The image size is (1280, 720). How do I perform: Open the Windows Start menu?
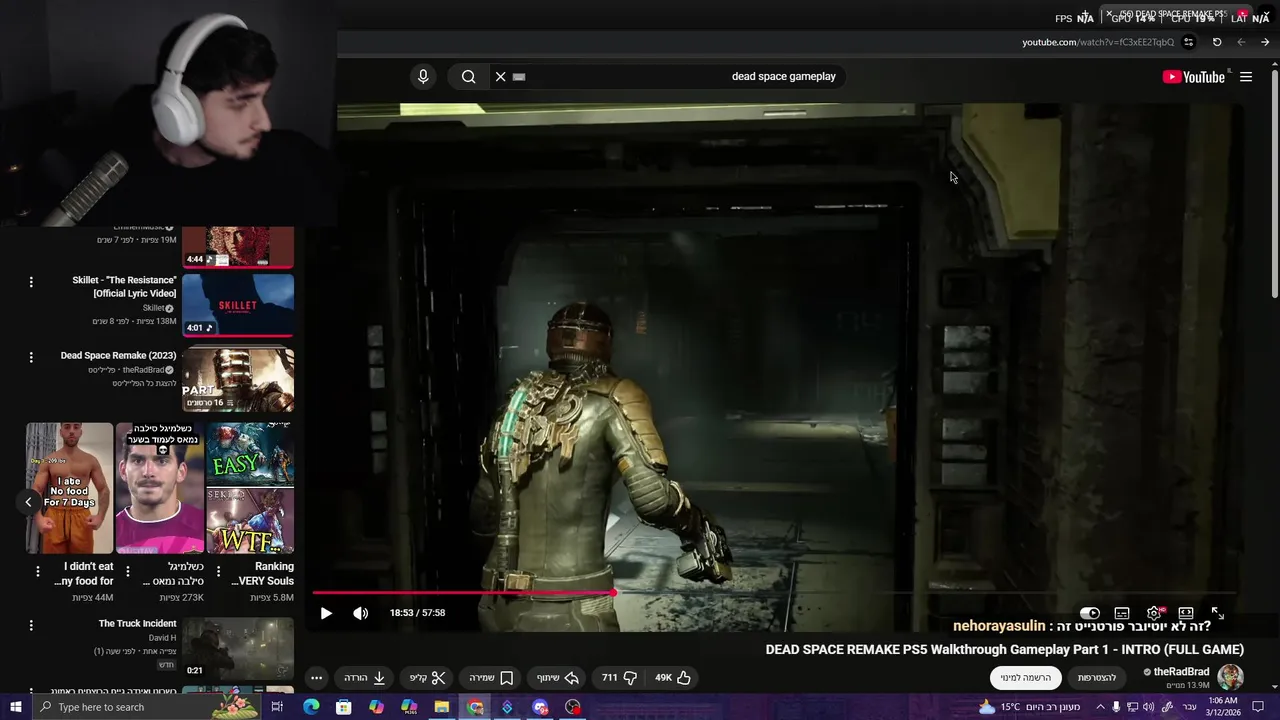(x=15, y=707)
